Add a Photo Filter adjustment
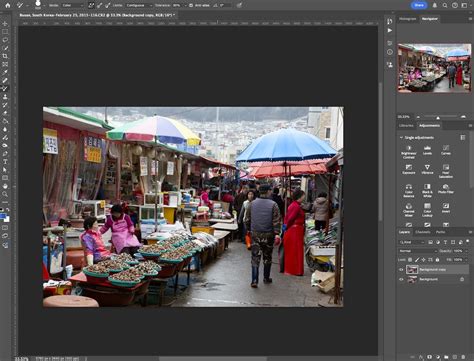 coord(446,189)
